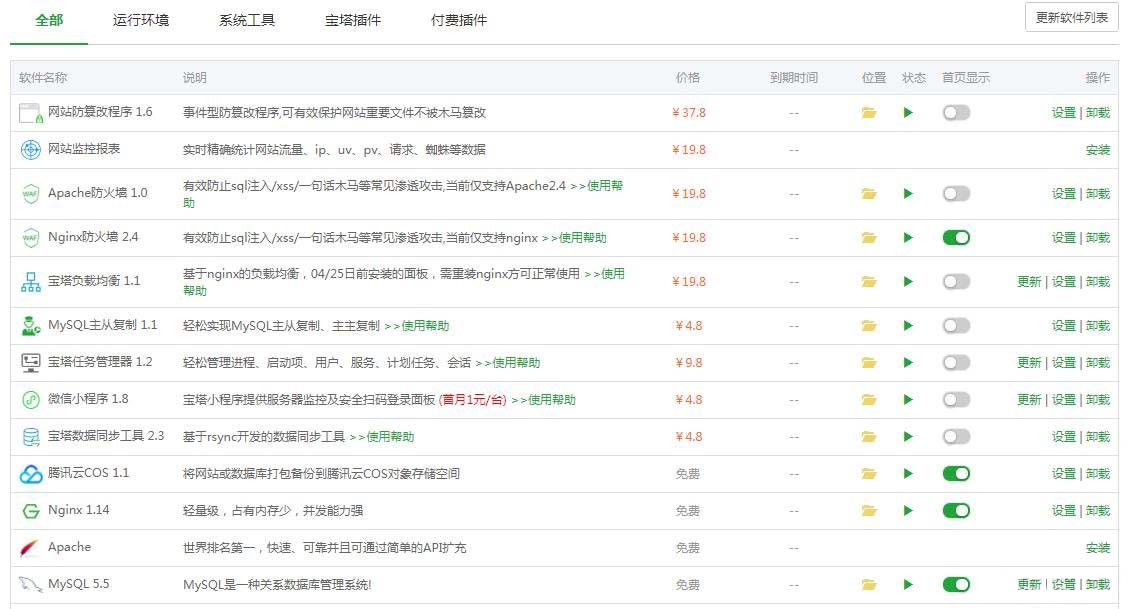
Task: Open folder icon for MySQL 5.5
Action: click(x=869, y=585)
